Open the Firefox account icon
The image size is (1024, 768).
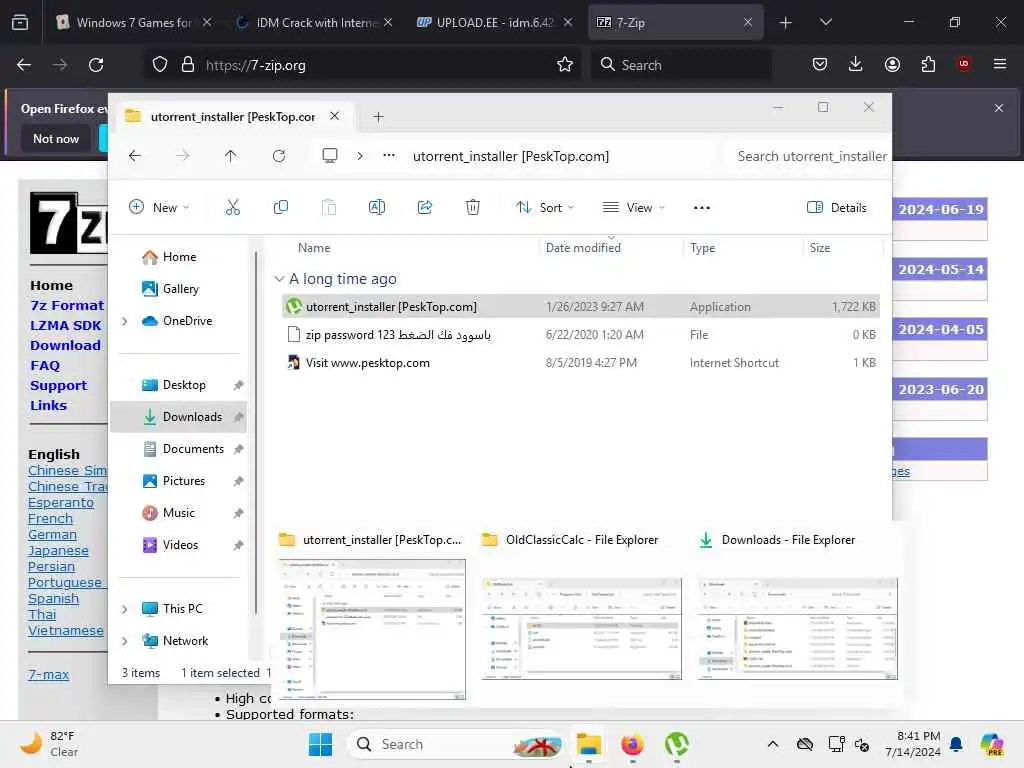coord(892,64)
